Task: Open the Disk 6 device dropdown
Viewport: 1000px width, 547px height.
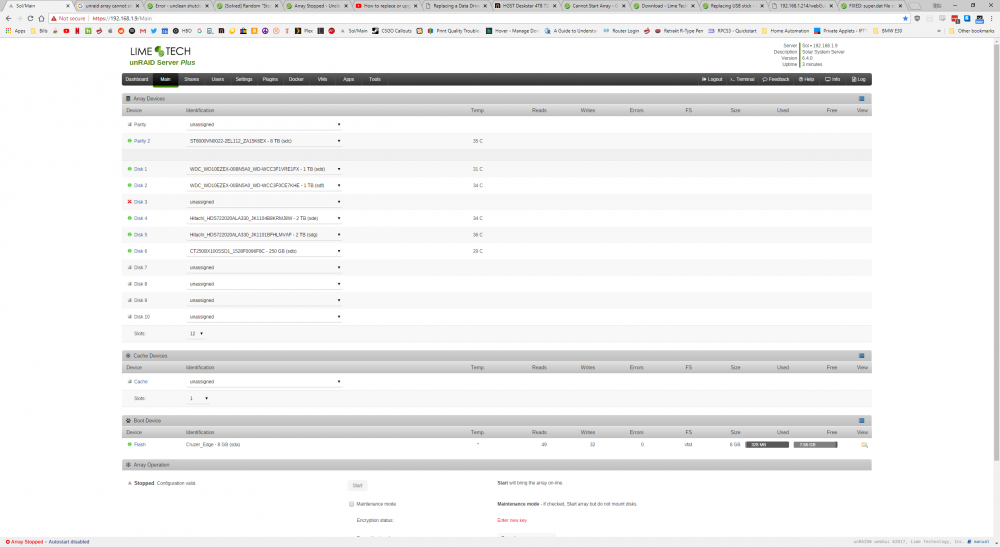Action: (264, 251)
